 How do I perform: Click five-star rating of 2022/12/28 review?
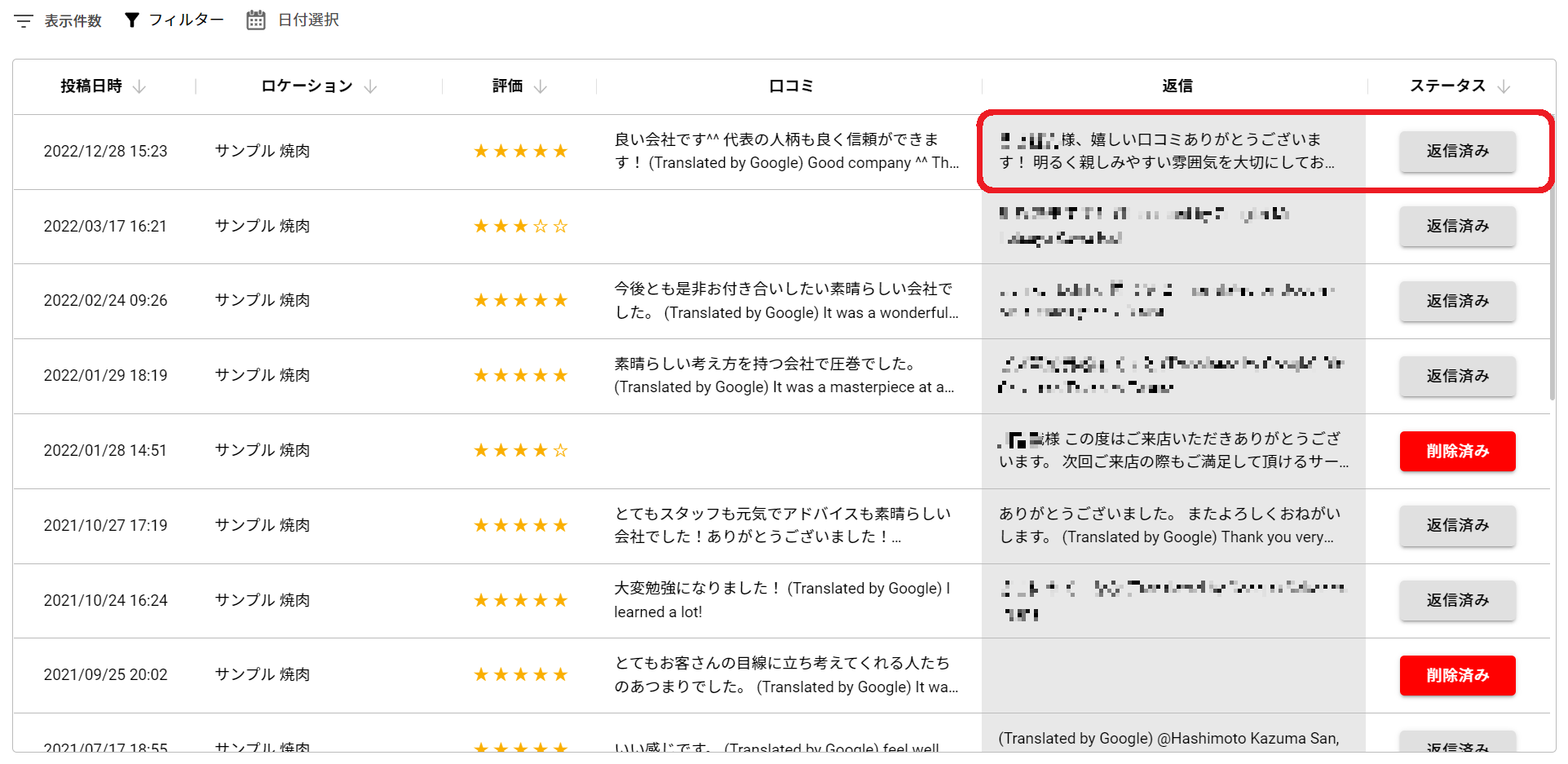pos(520,152)
